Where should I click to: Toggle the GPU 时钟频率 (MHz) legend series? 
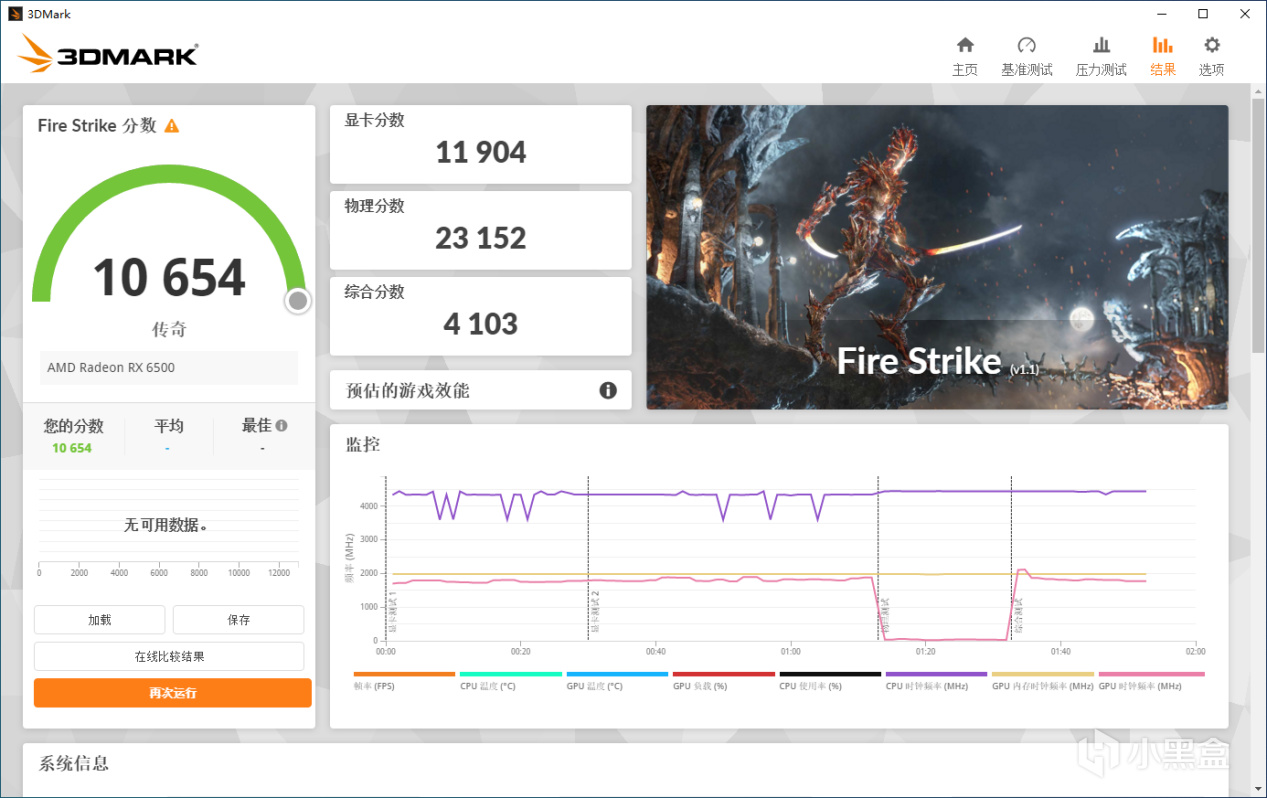pos(1151,681)
